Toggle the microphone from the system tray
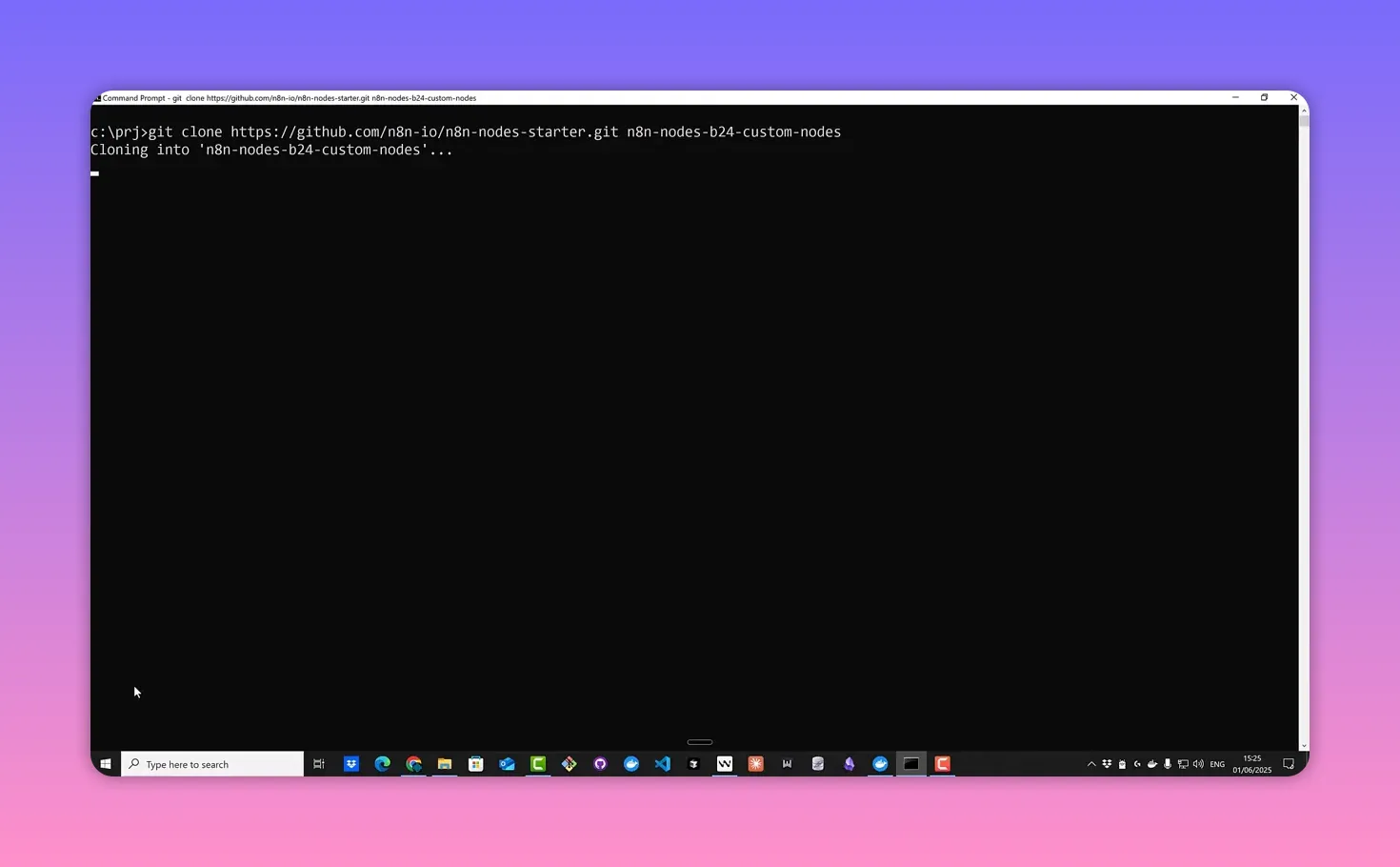 [1168, 763]
